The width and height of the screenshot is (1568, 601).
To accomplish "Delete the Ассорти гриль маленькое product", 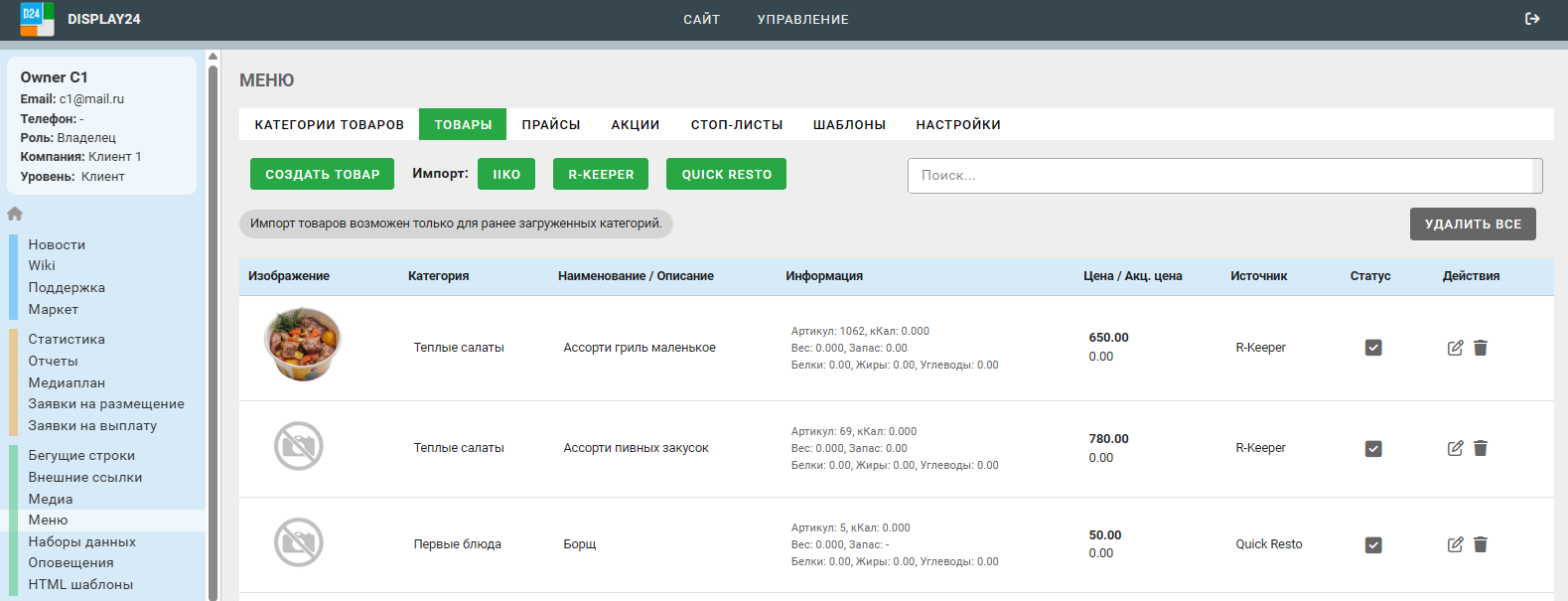I will (1481, 348).
